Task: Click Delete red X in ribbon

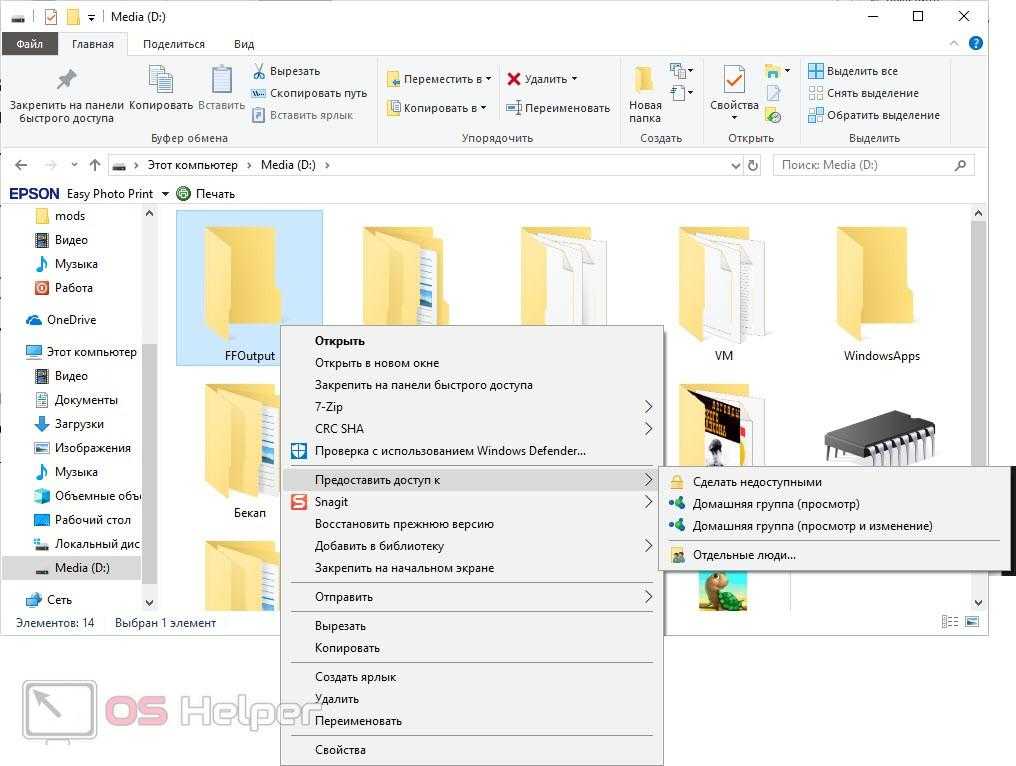Action: (514, 79)
